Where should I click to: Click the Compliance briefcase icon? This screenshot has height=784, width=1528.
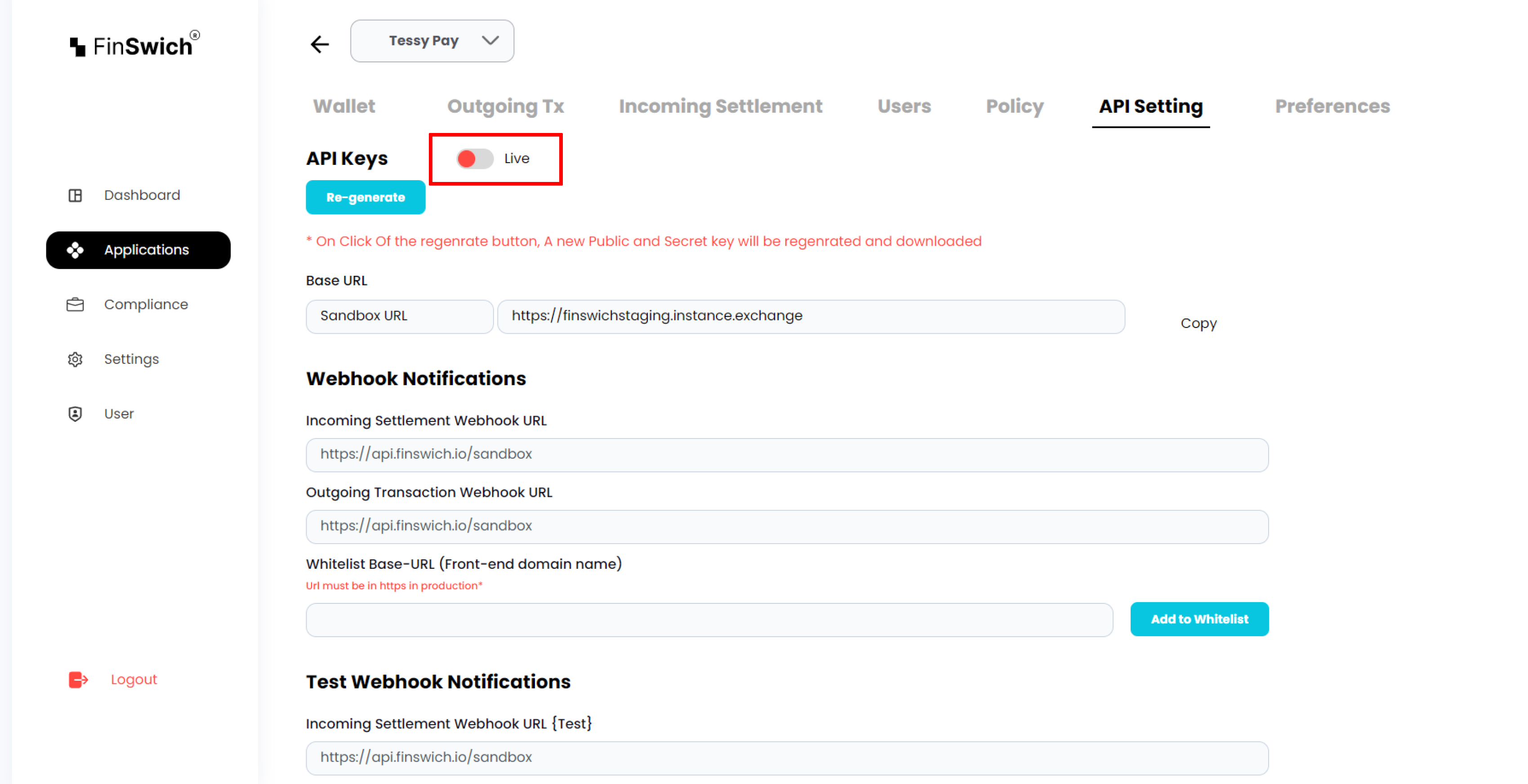point(76,305)
